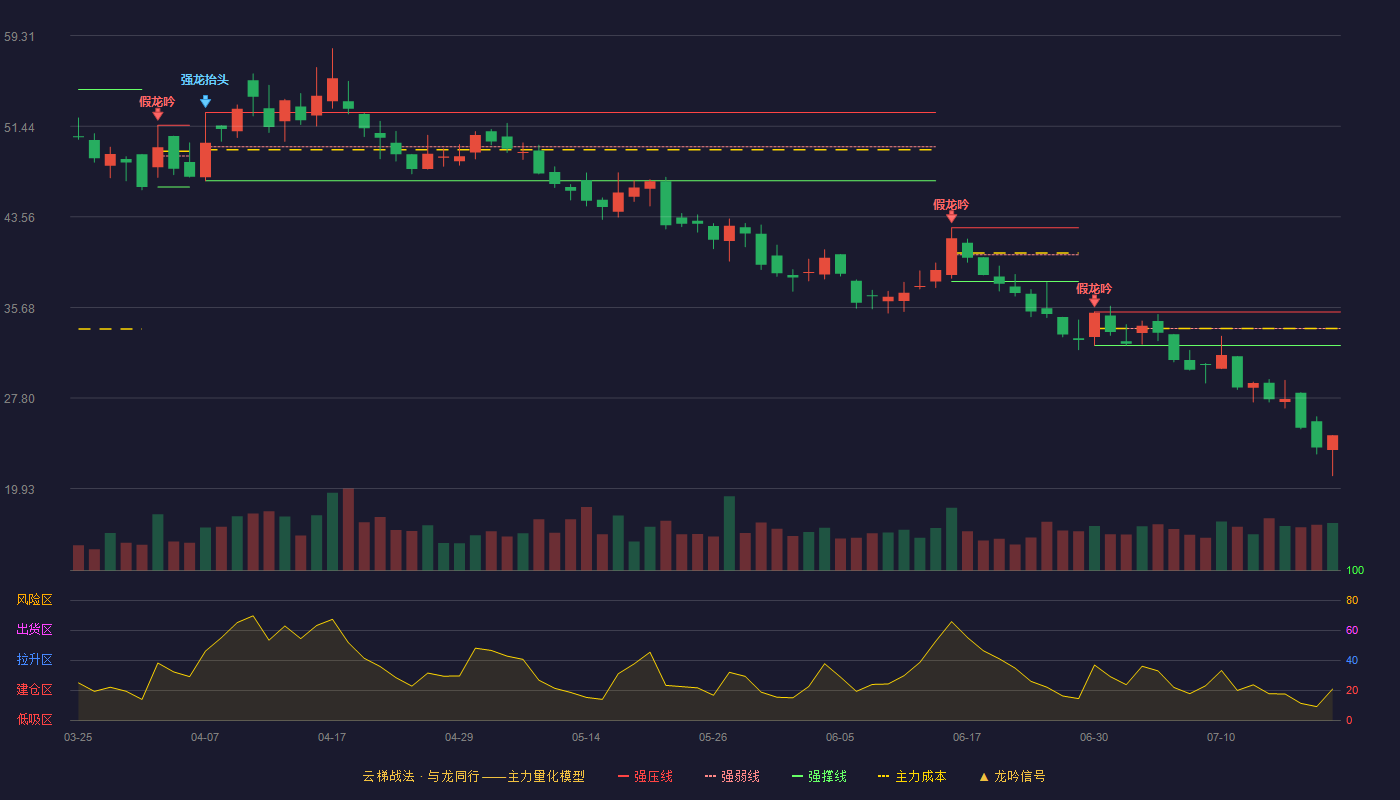Select the 建仓区 zone label
The height and width of the screenshot is (800, 1400).
(34, 690)
